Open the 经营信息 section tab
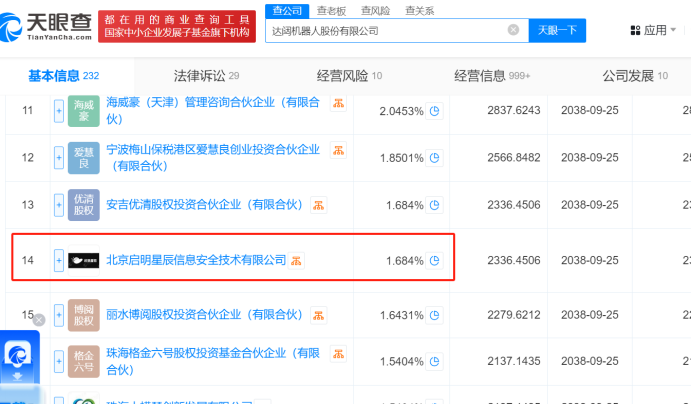The height and width of the screenshot is (404, 692). (492, 76)
